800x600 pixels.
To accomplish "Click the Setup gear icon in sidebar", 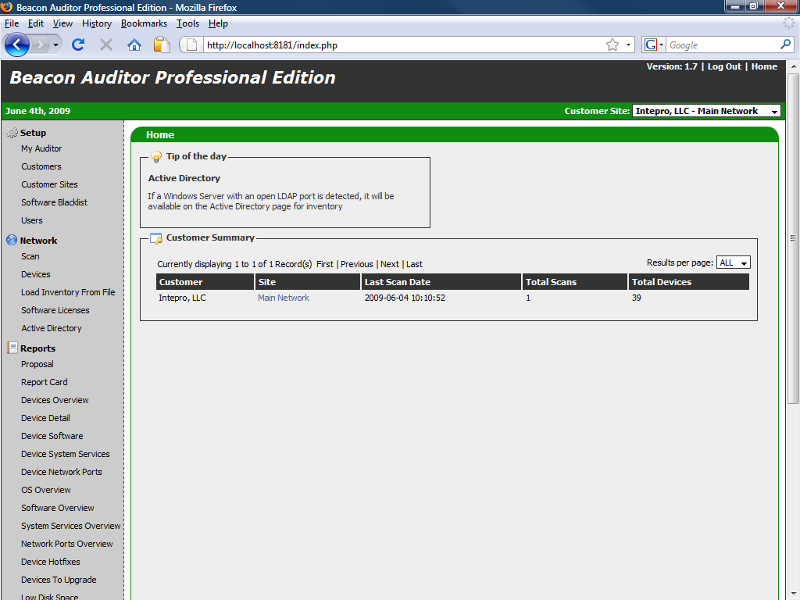I will coord(12,133).
